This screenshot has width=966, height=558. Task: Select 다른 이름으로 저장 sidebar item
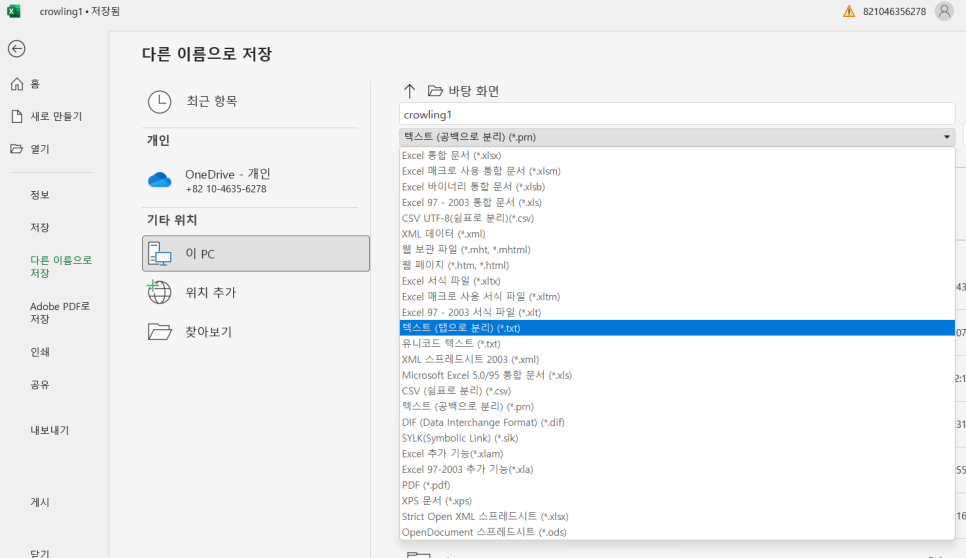[60, 266]
